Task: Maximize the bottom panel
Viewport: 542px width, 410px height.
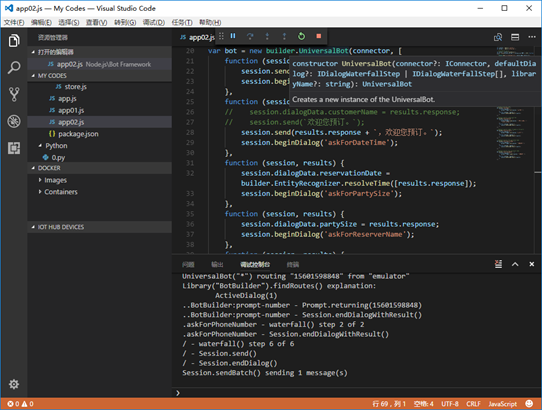Action: point(515,264)
